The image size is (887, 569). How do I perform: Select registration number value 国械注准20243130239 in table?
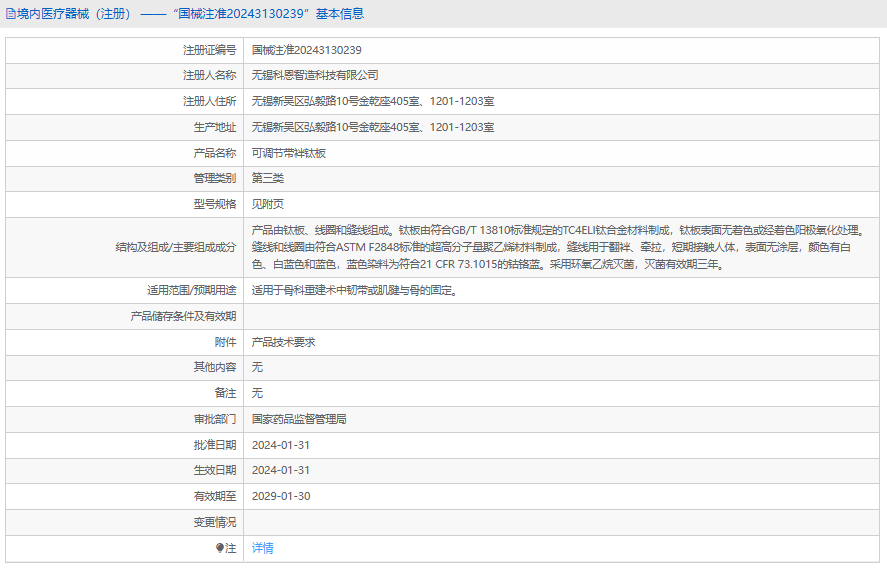(x=307, y=50)
